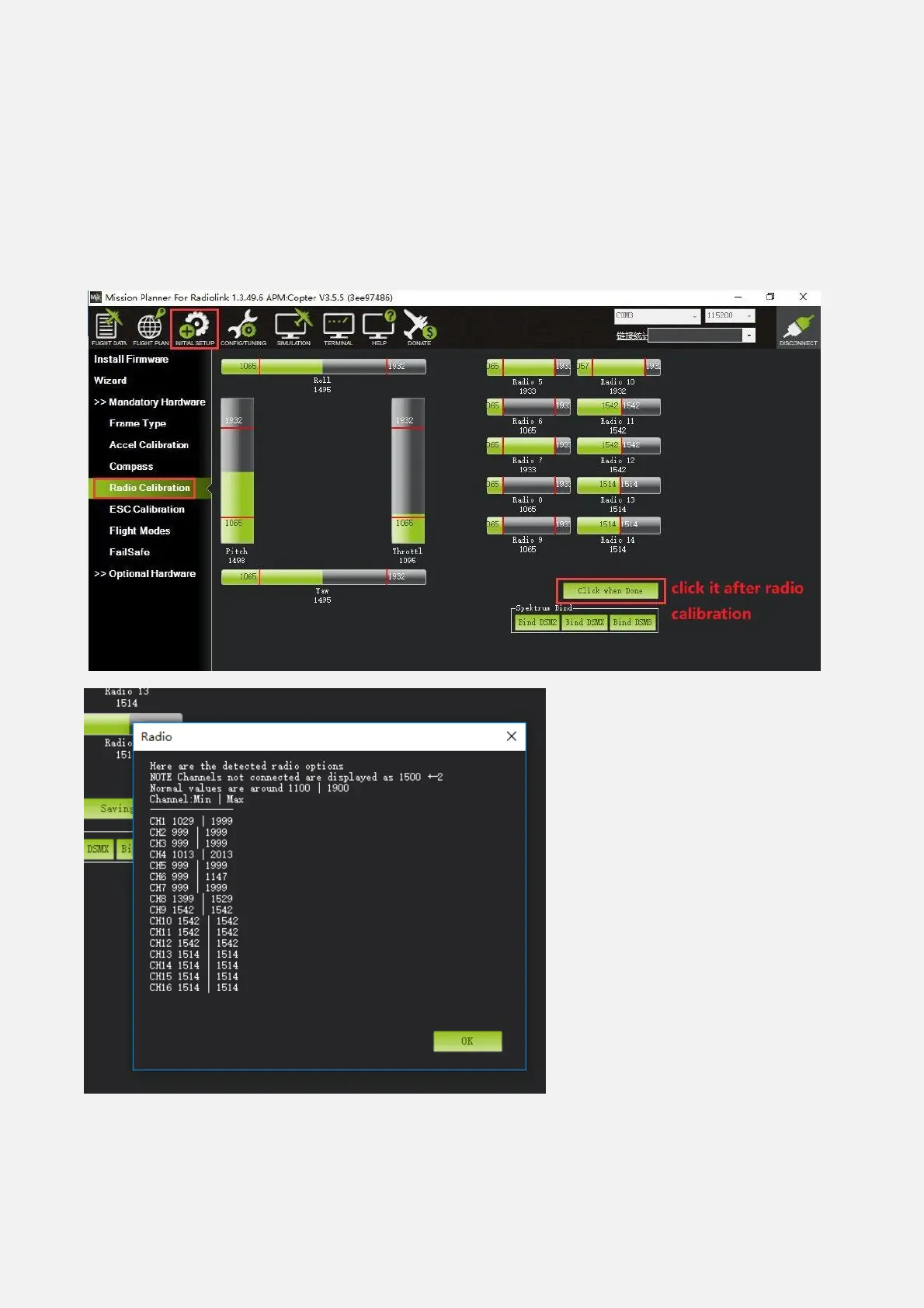Screen dimensions: 924x1308
Task: Click the Throttle vertical bar
Action: click(x=408, y=471)
